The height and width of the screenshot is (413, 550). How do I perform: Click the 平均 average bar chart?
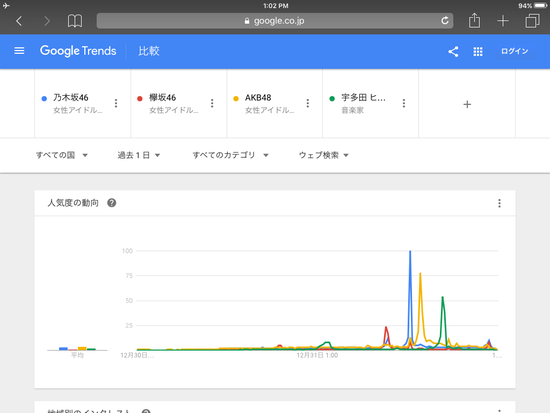77,348
